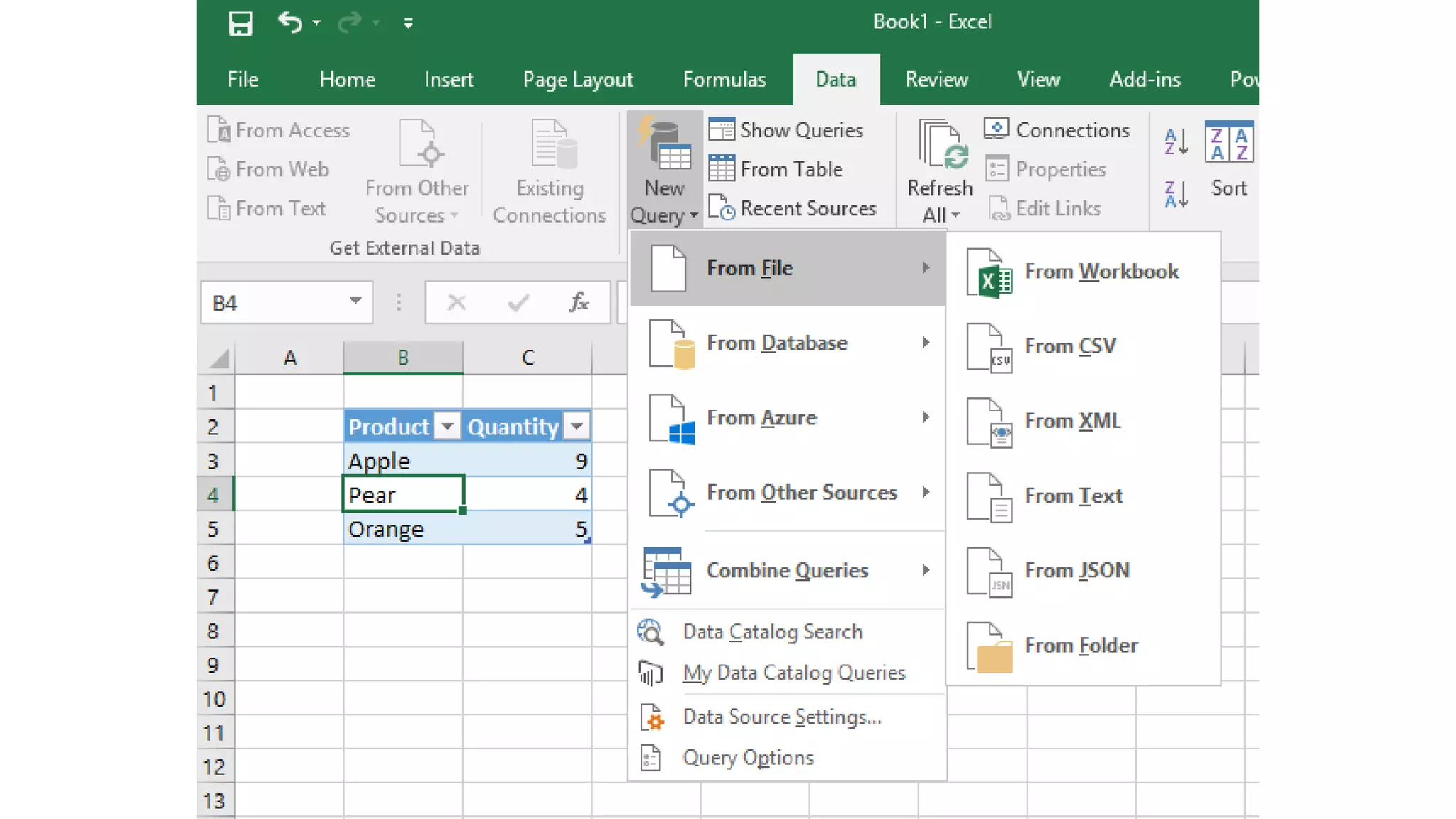Screen dimensions: 1456x819
Task: Click the Save icon in title bar
Action: coord(240,23)
